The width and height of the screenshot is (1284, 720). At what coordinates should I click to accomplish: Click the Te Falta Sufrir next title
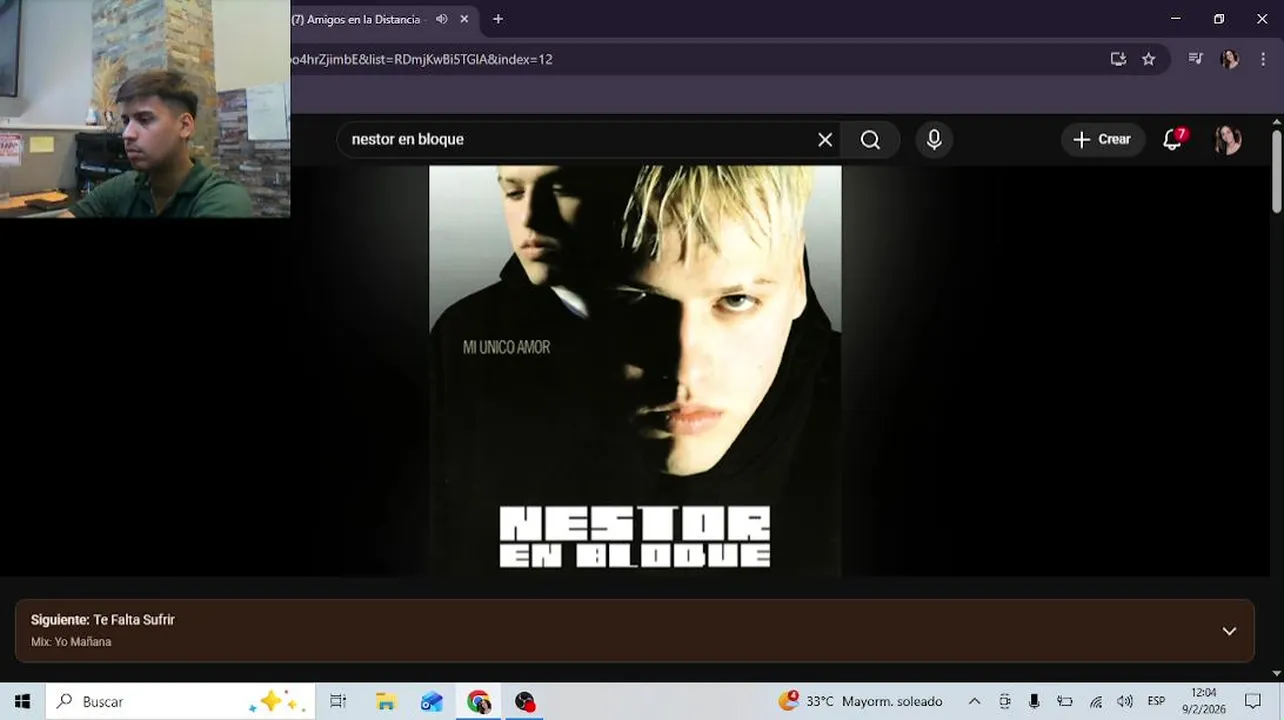point(134,620)
